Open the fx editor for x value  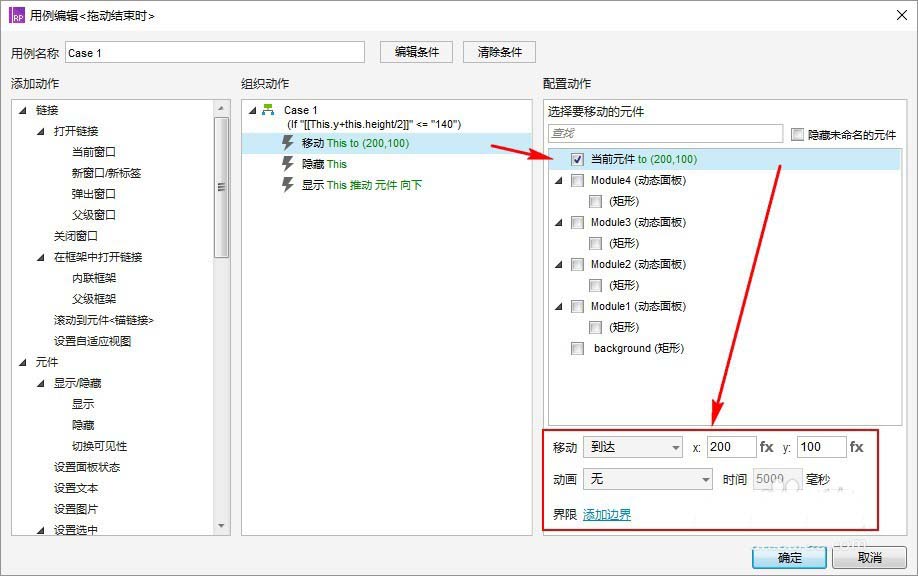click(x=766, y=447)
